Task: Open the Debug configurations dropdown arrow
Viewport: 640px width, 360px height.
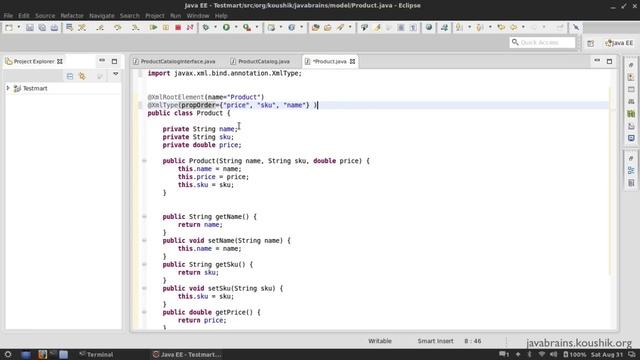Action: click(215, 27)
